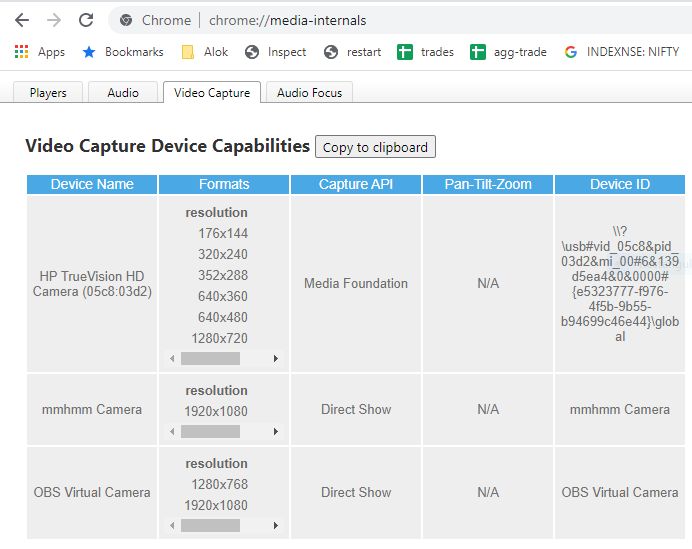Click right scroll arrow in OBS Virtual Camera formats
The height and width of the screenshot is (549, 692).
(275, 525)
